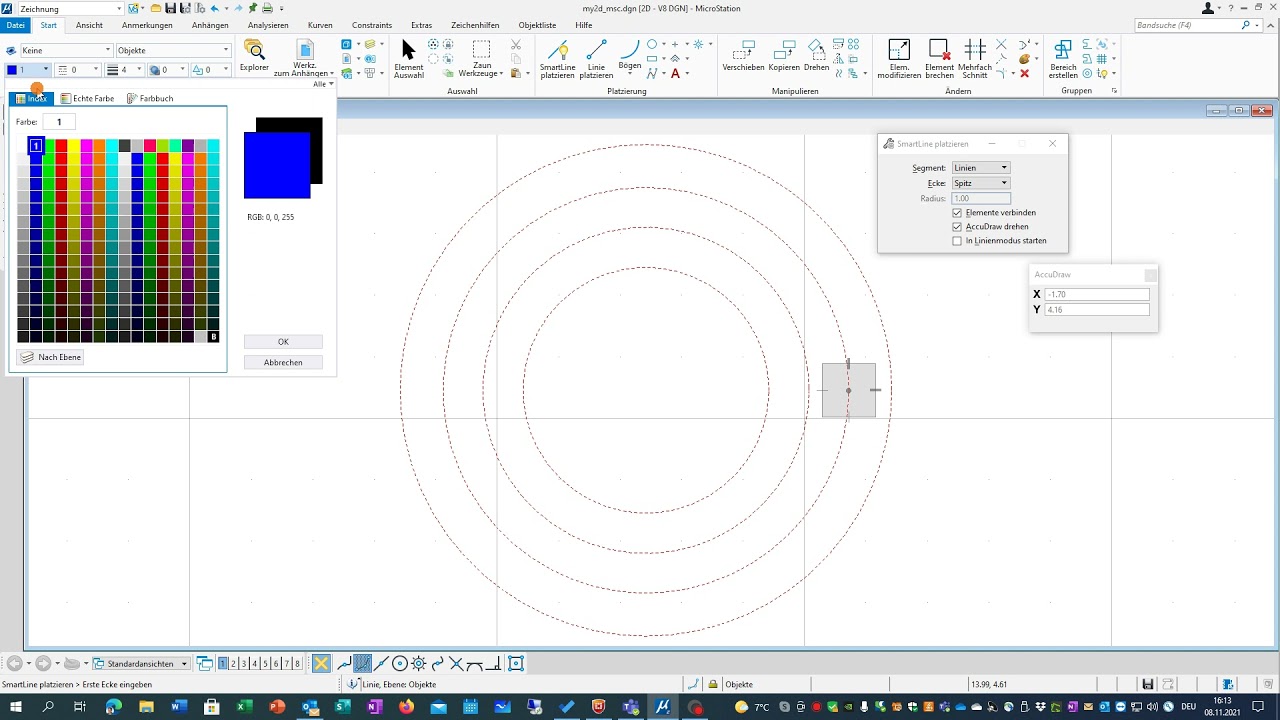
Task: Click the AccuDraw X value field
Action: tap(1097, 294)
